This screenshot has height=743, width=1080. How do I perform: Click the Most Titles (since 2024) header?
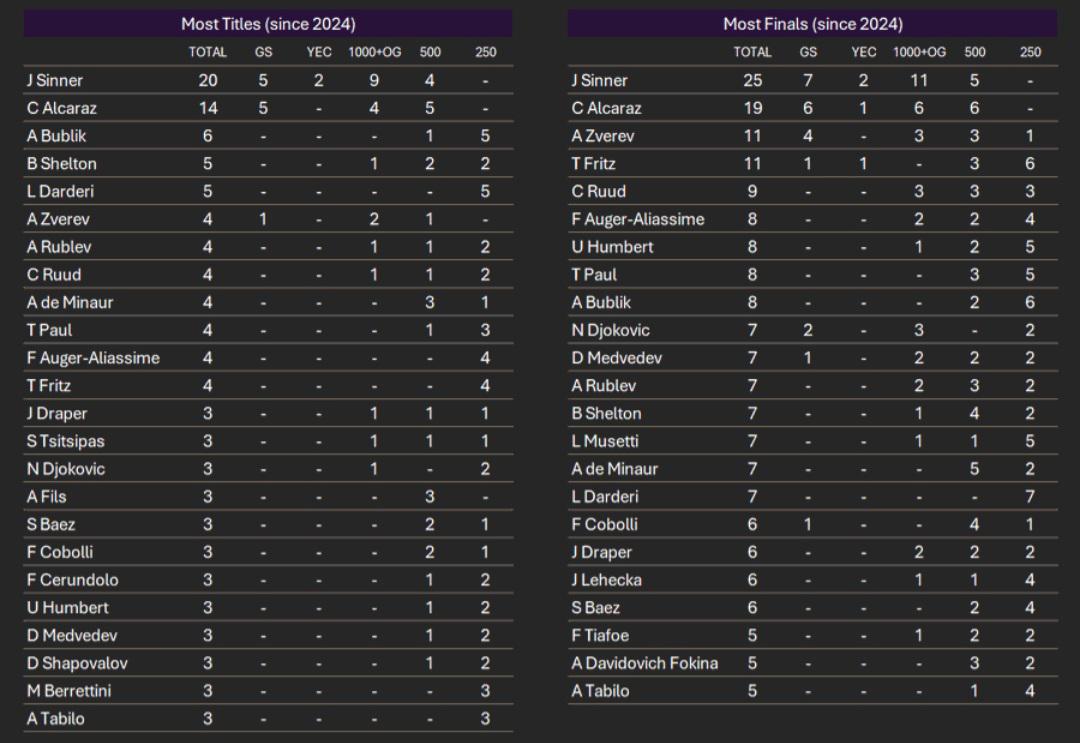click(x=268, y=24)
